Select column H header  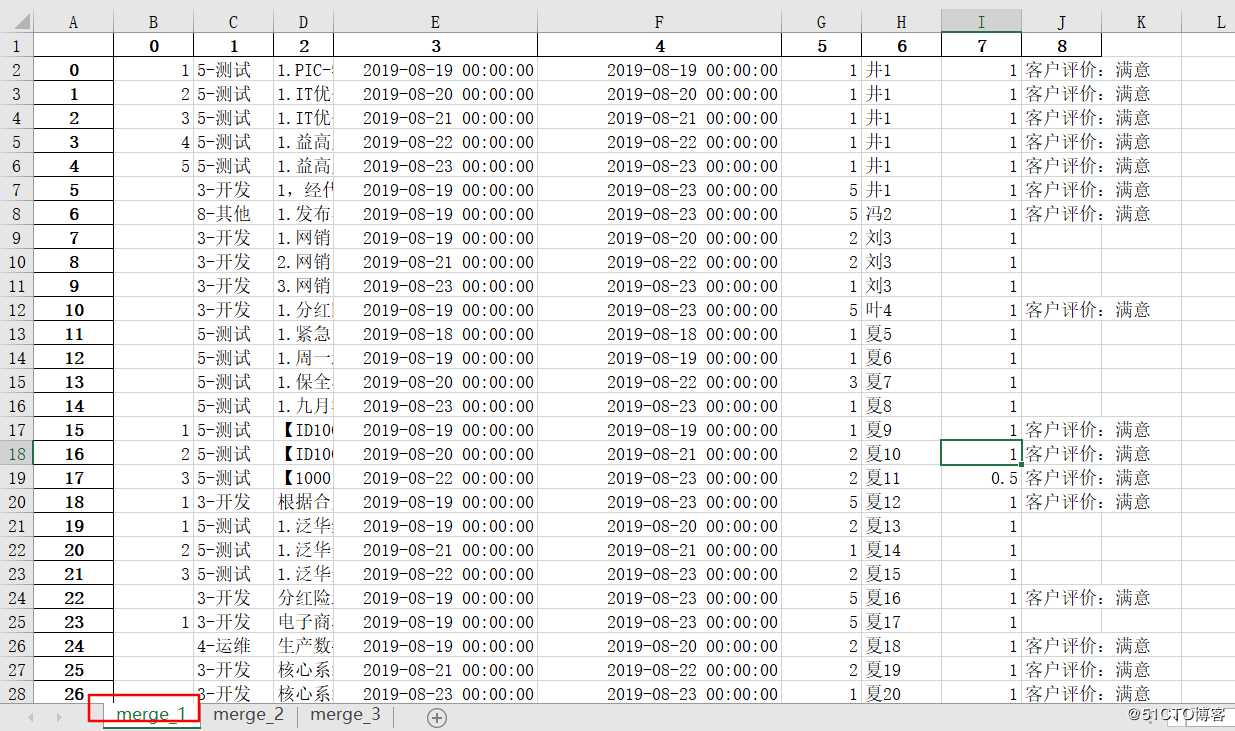[902, 22]
